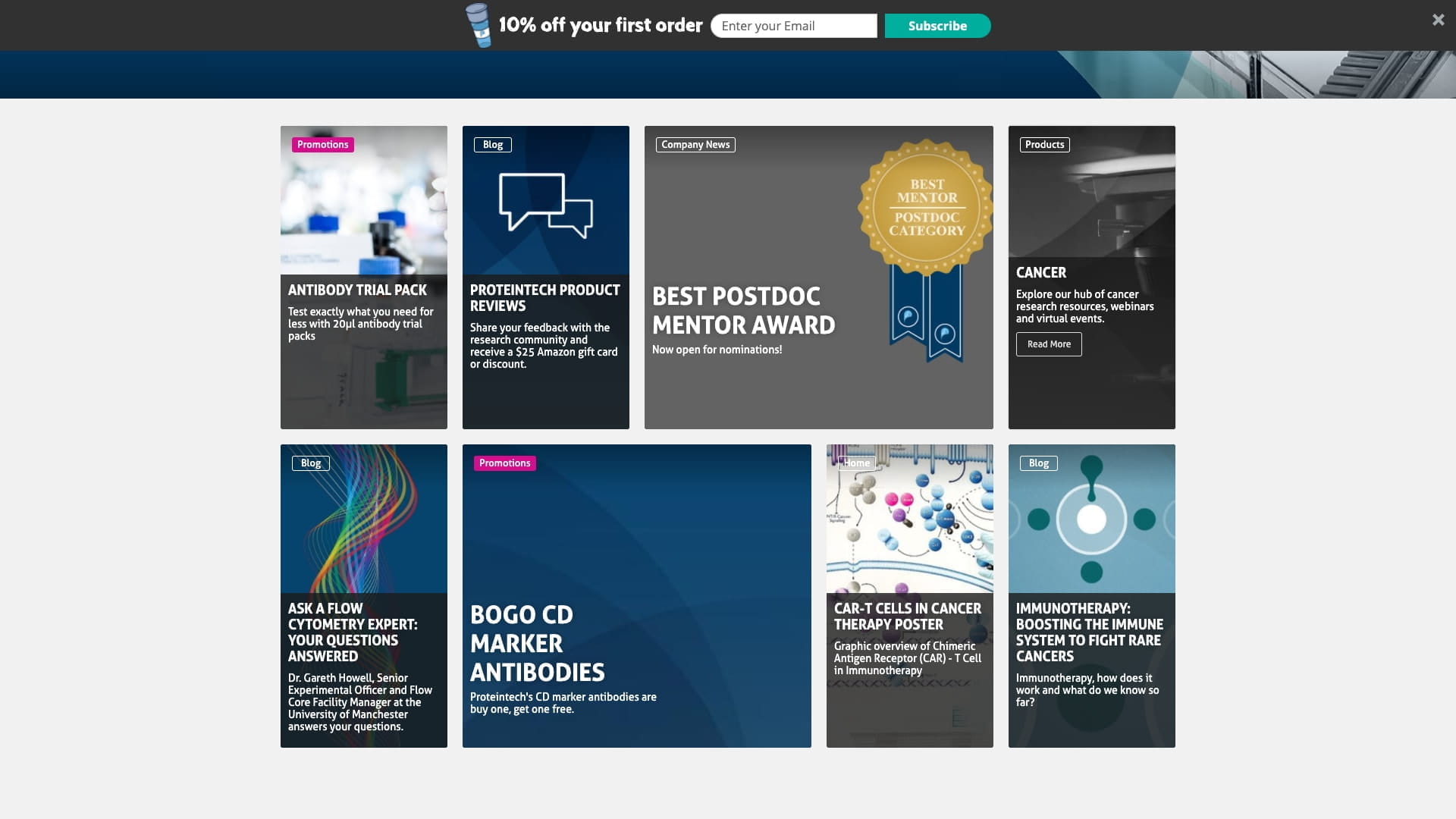The height and width of the screenshot is (819, 1456).
Task: Open BOGO CD Marker Antibodies heading
Action: 538,643
